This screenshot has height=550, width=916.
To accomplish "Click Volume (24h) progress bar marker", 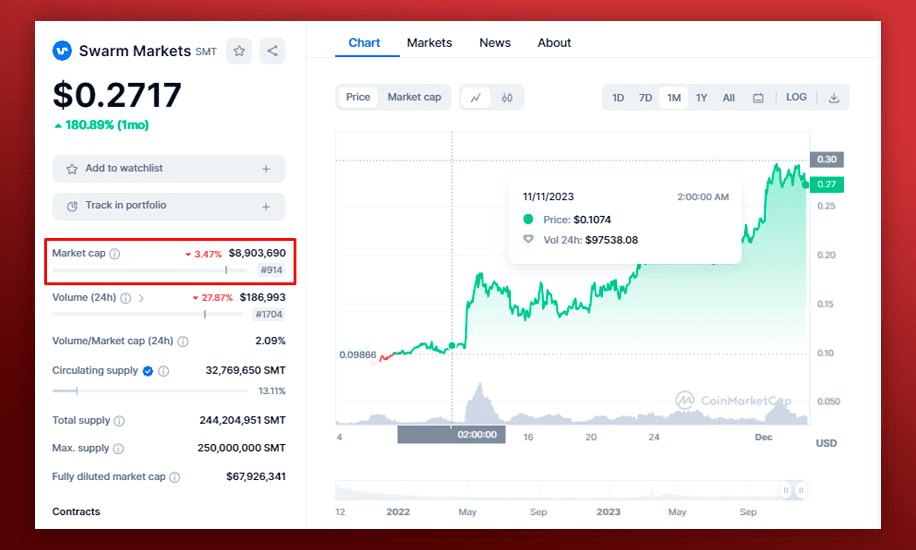I will pyautogui.click(x=205, y=314).
